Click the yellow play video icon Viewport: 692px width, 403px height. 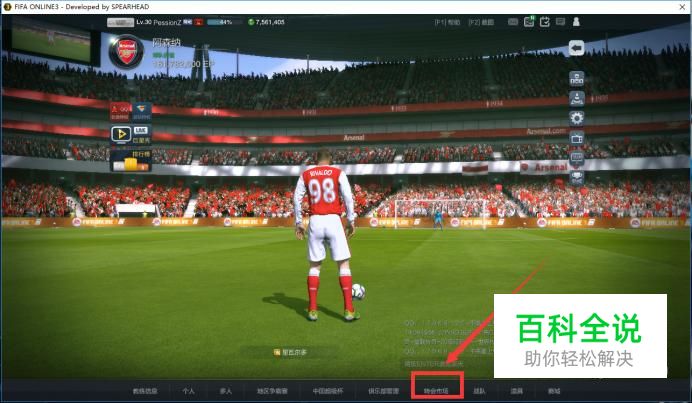click(120, 134)
